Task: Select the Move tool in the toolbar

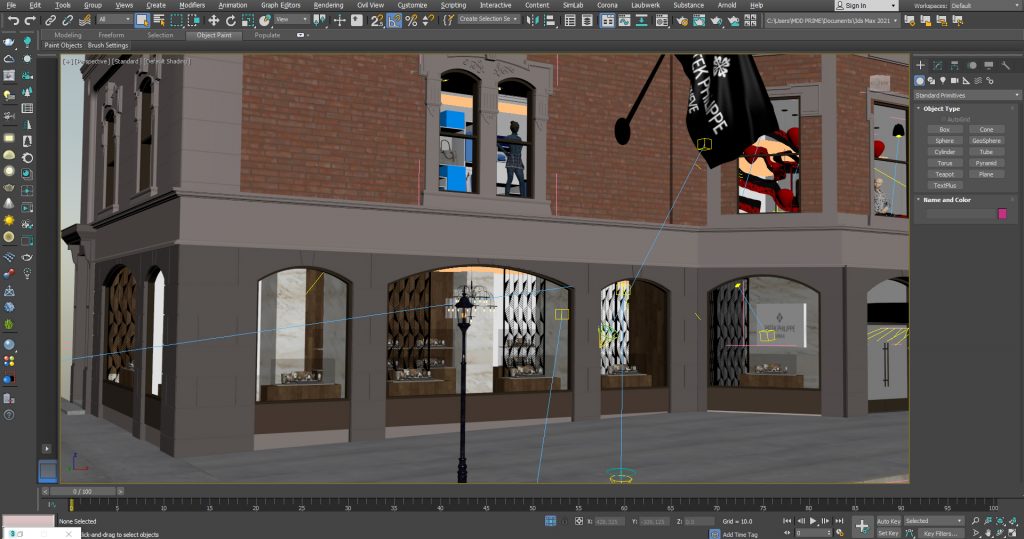Action: tap(214, 20)
